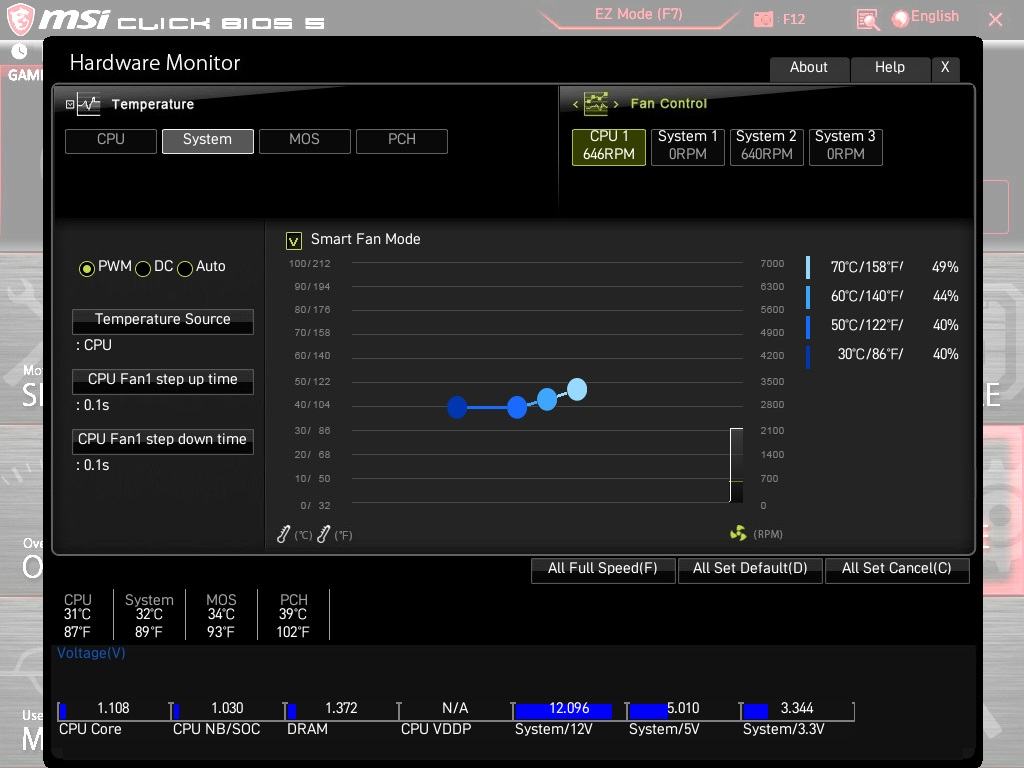Select the System 2 640RPM fan
Viewport: 1024px width, 768px height.
point(767,146)
